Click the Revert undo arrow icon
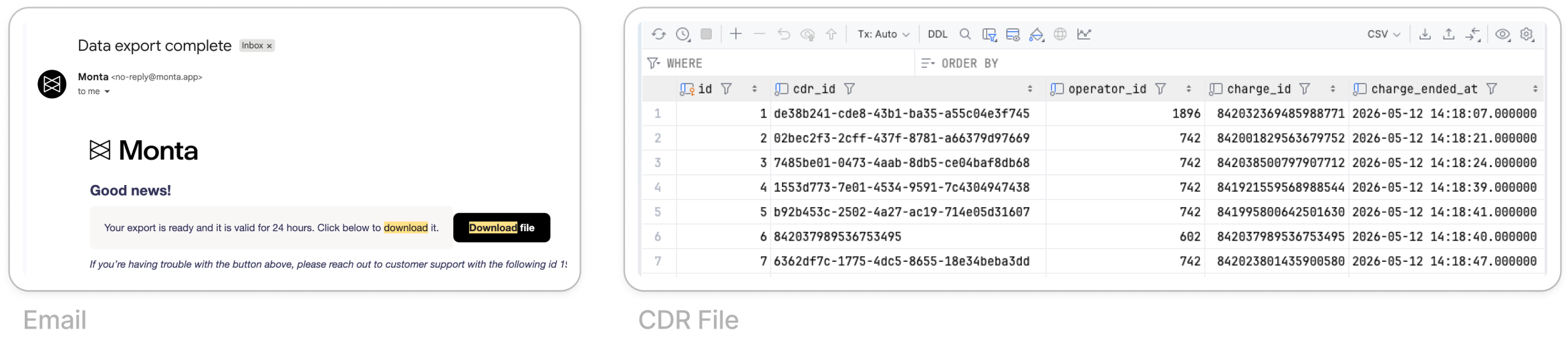Viewport: 1568px width, 338px height. click(x=783, y=34)
